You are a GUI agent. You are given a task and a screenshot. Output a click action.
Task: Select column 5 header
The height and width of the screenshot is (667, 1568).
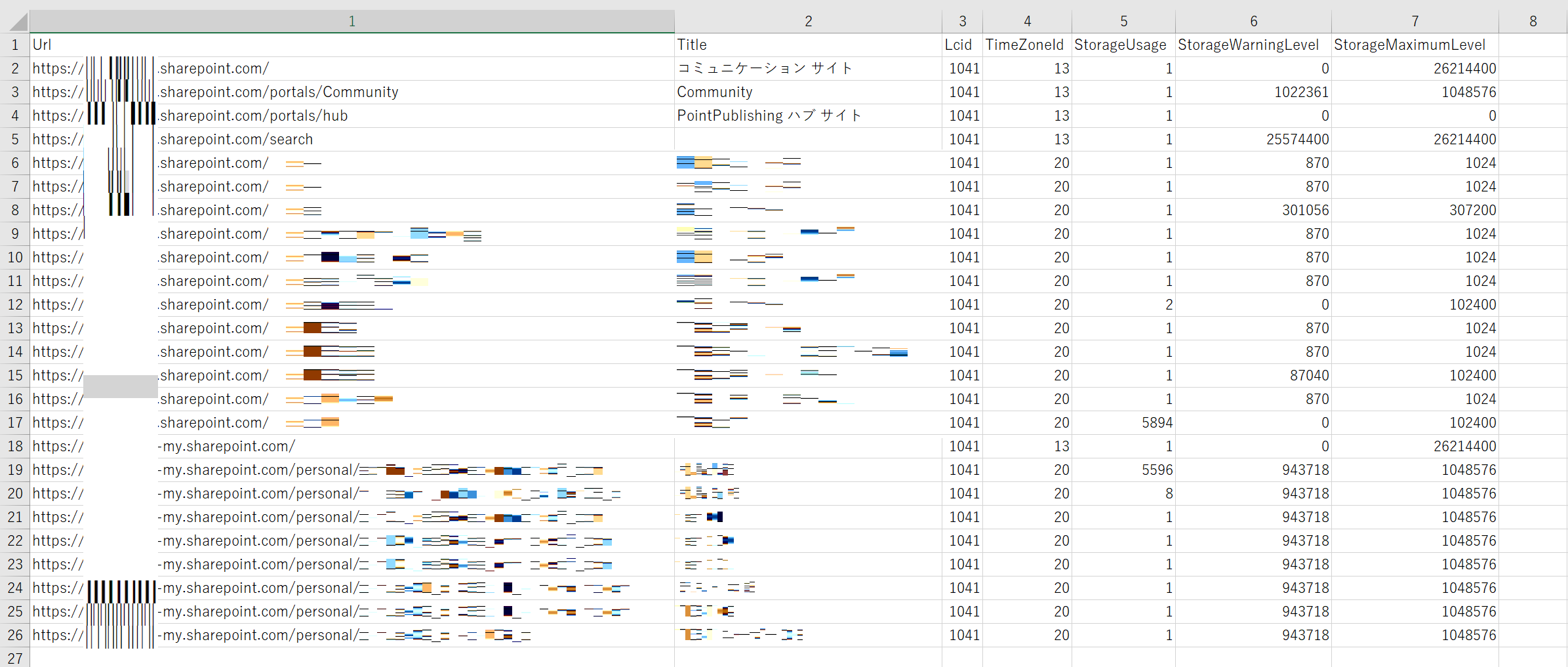point(1123,22)
